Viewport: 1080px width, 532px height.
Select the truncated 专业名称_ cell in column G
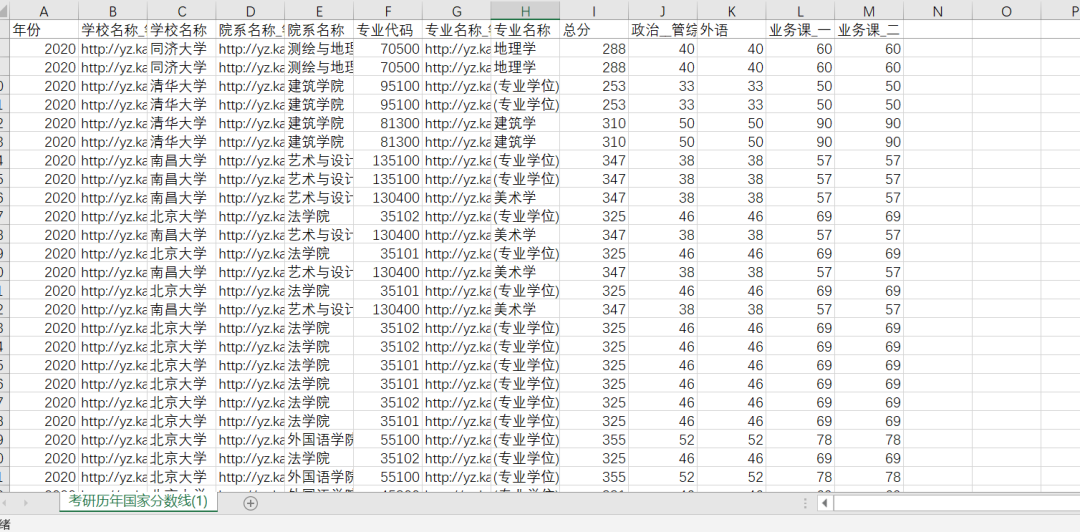457,30
